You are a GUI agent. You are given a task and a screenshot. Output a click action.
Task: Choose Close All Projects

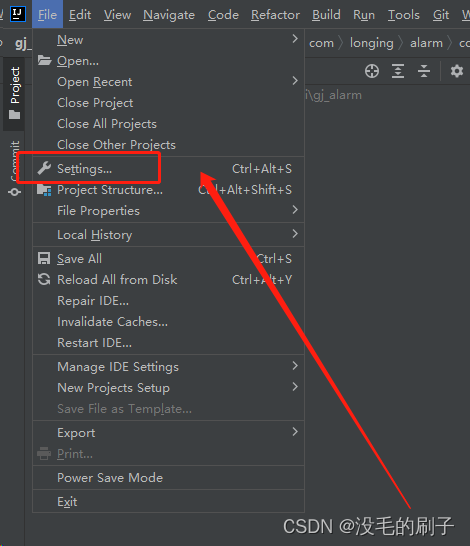169,124
